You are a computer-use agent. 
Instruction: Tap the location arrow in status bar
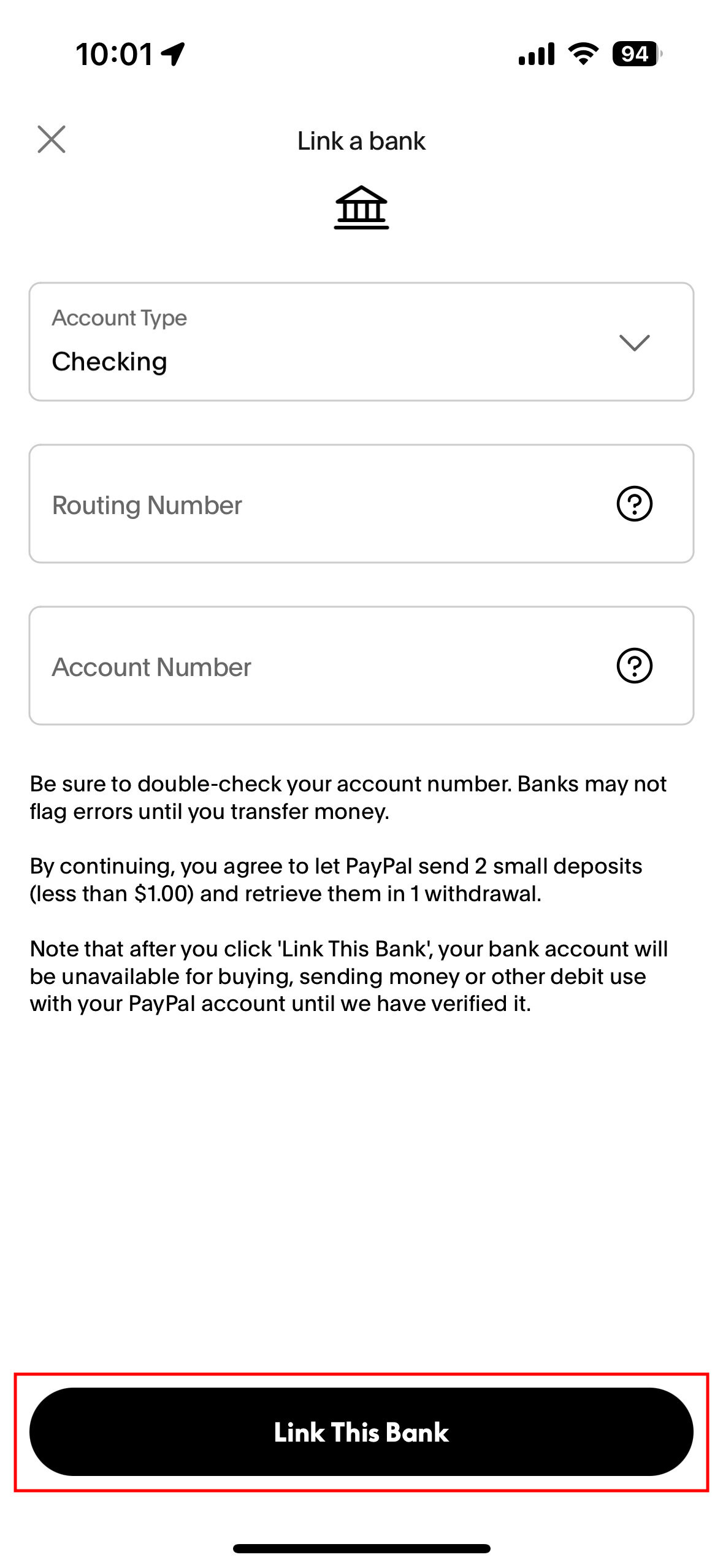pos(173,54)
